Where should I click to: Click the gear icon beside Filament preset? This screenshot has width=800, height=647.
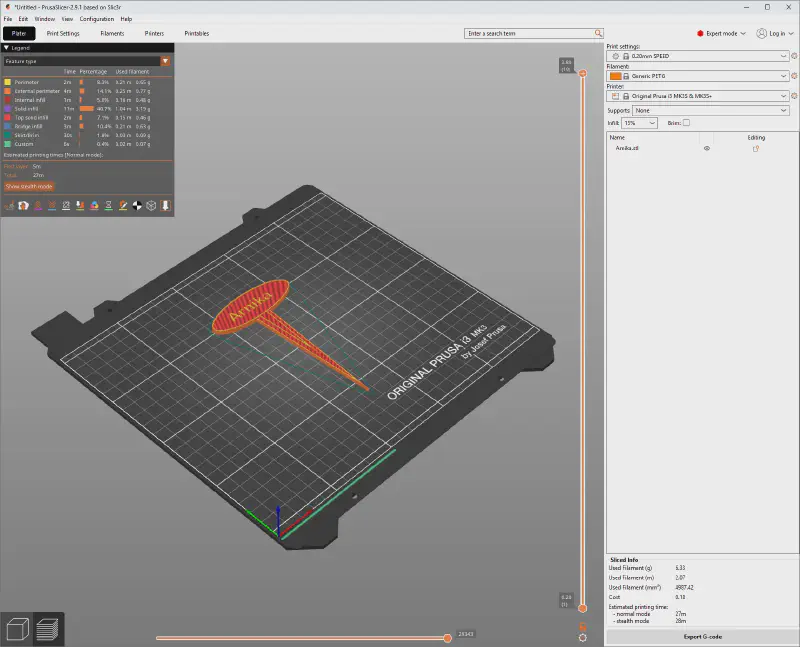click(794, 76)
